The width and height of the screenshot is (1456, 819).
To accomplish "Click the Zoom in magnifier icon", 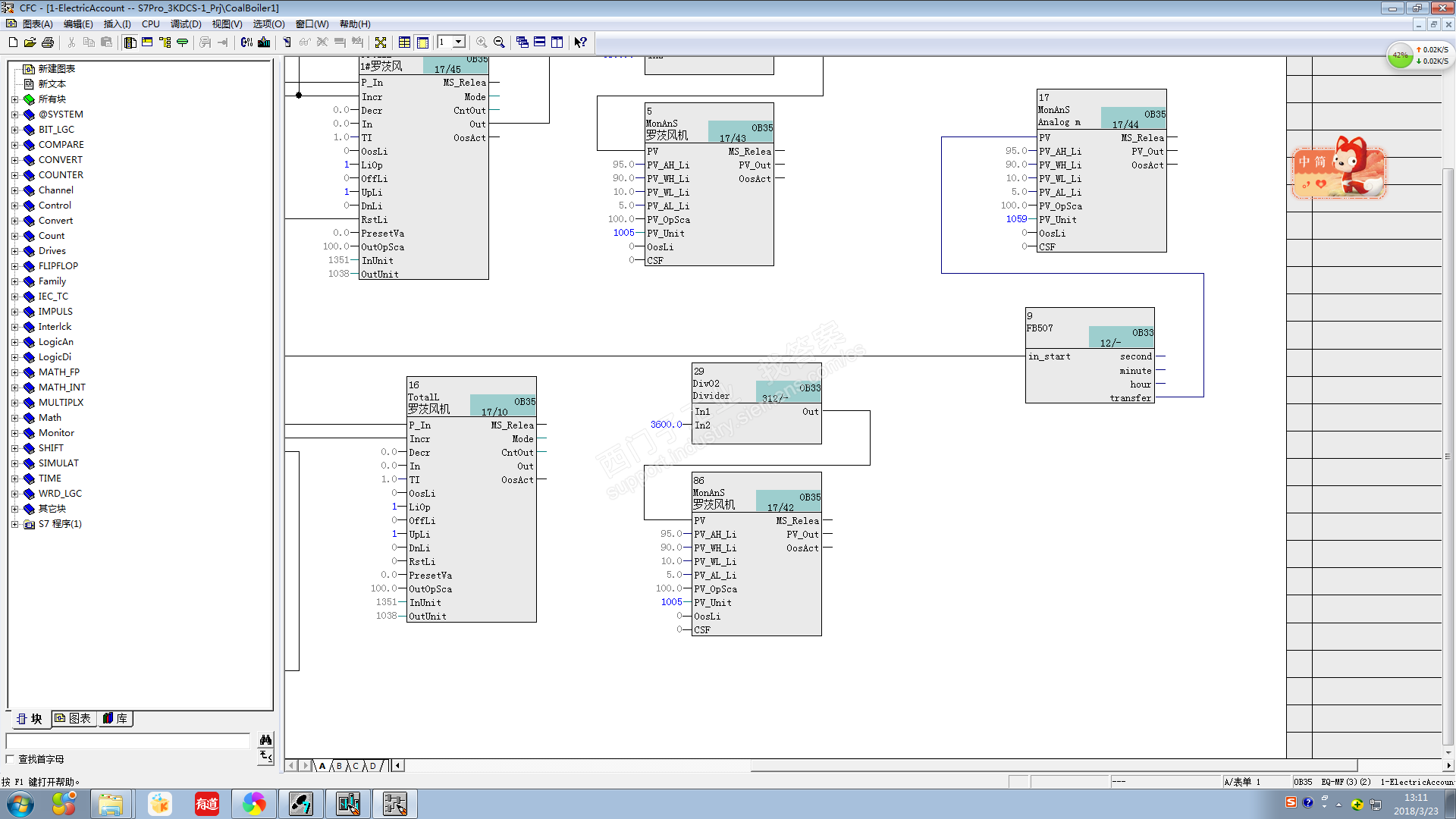I will pyautogui.click(x=482, y=42).
